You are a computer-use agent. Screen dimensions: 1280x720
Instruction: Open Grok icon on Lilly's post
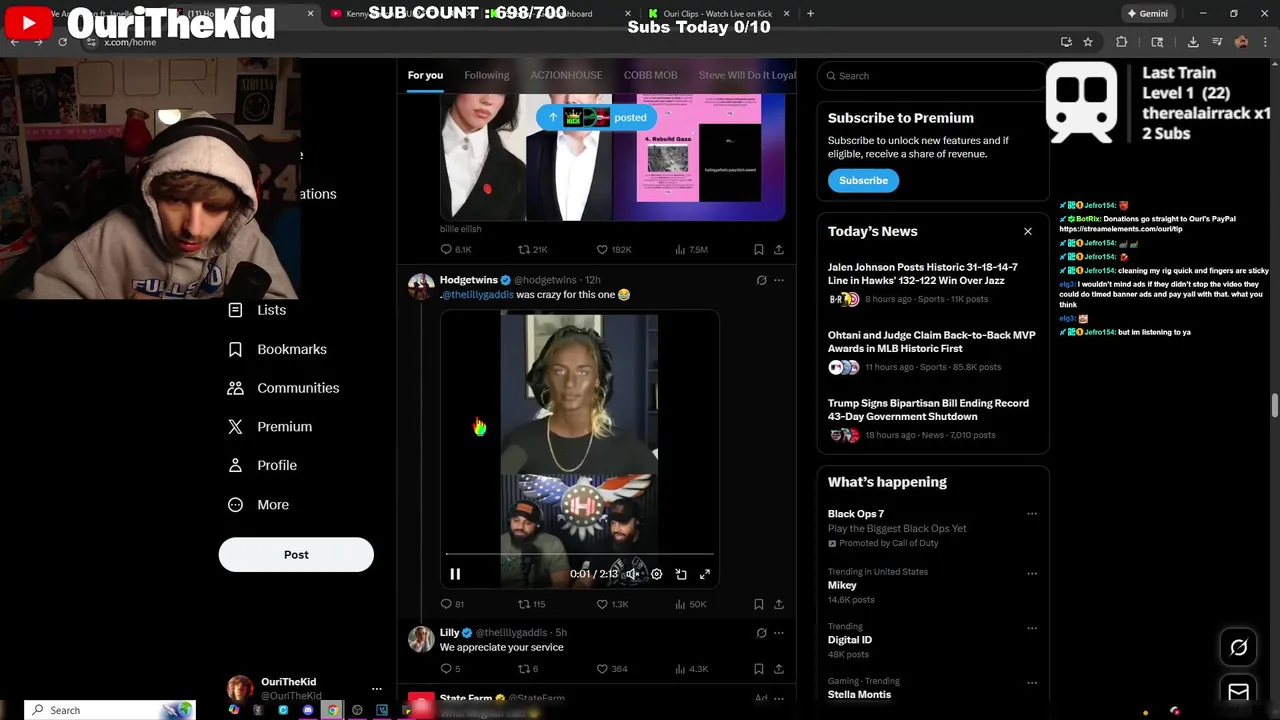click(761, 633)
